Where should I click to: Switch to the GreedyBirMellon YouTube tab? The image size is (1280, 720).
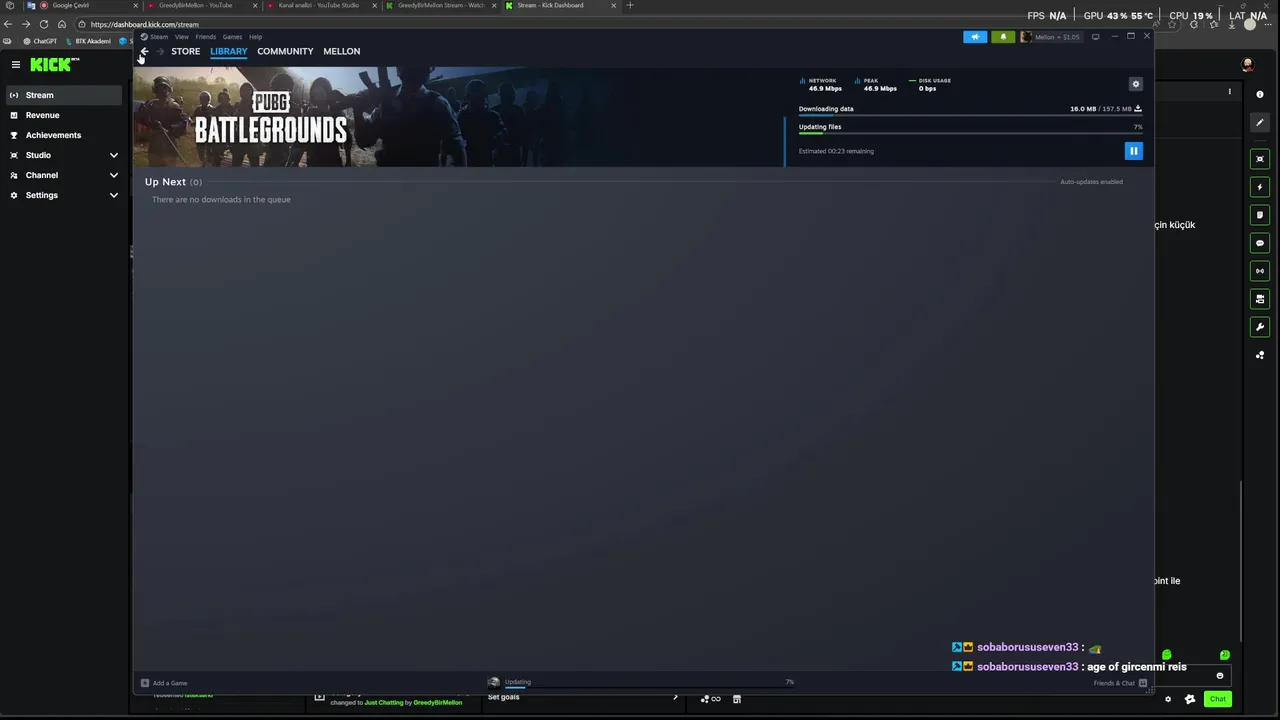(201, 5)
